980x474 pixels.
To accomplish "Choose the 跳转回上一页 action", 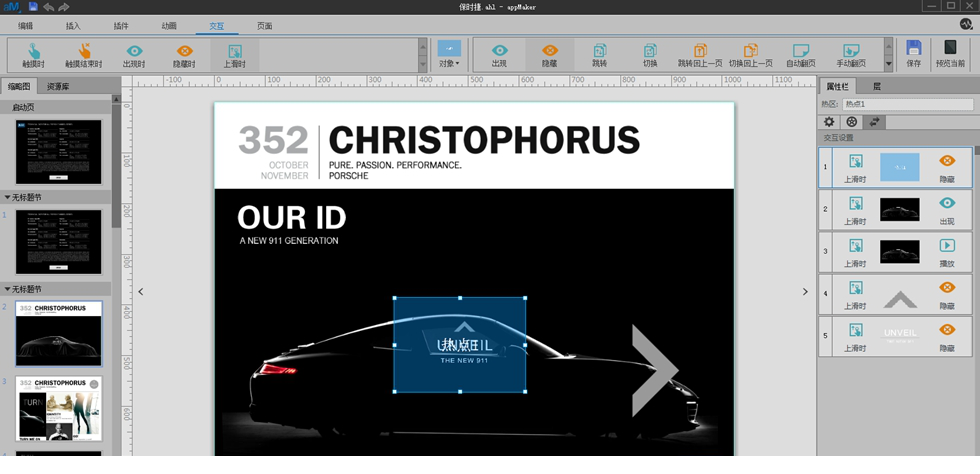I will [x=700, y=55].
